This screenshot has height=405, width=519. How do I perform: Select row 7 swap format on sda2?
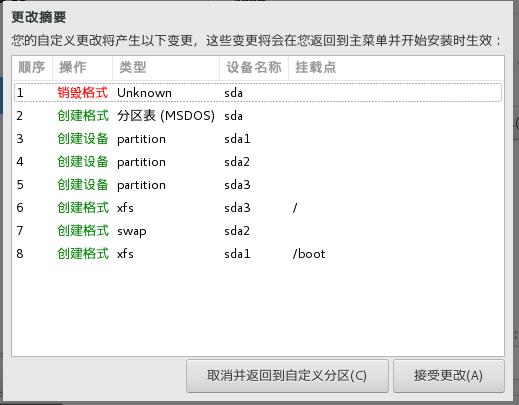pos(258,231)
